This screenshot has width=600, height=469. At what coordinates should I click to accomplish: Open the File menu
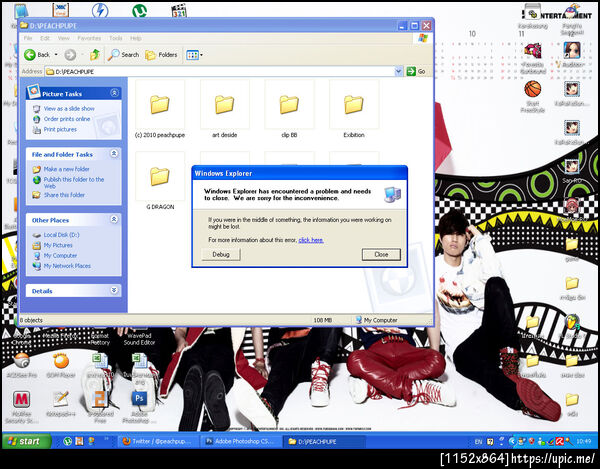click(x=28, y=38)
